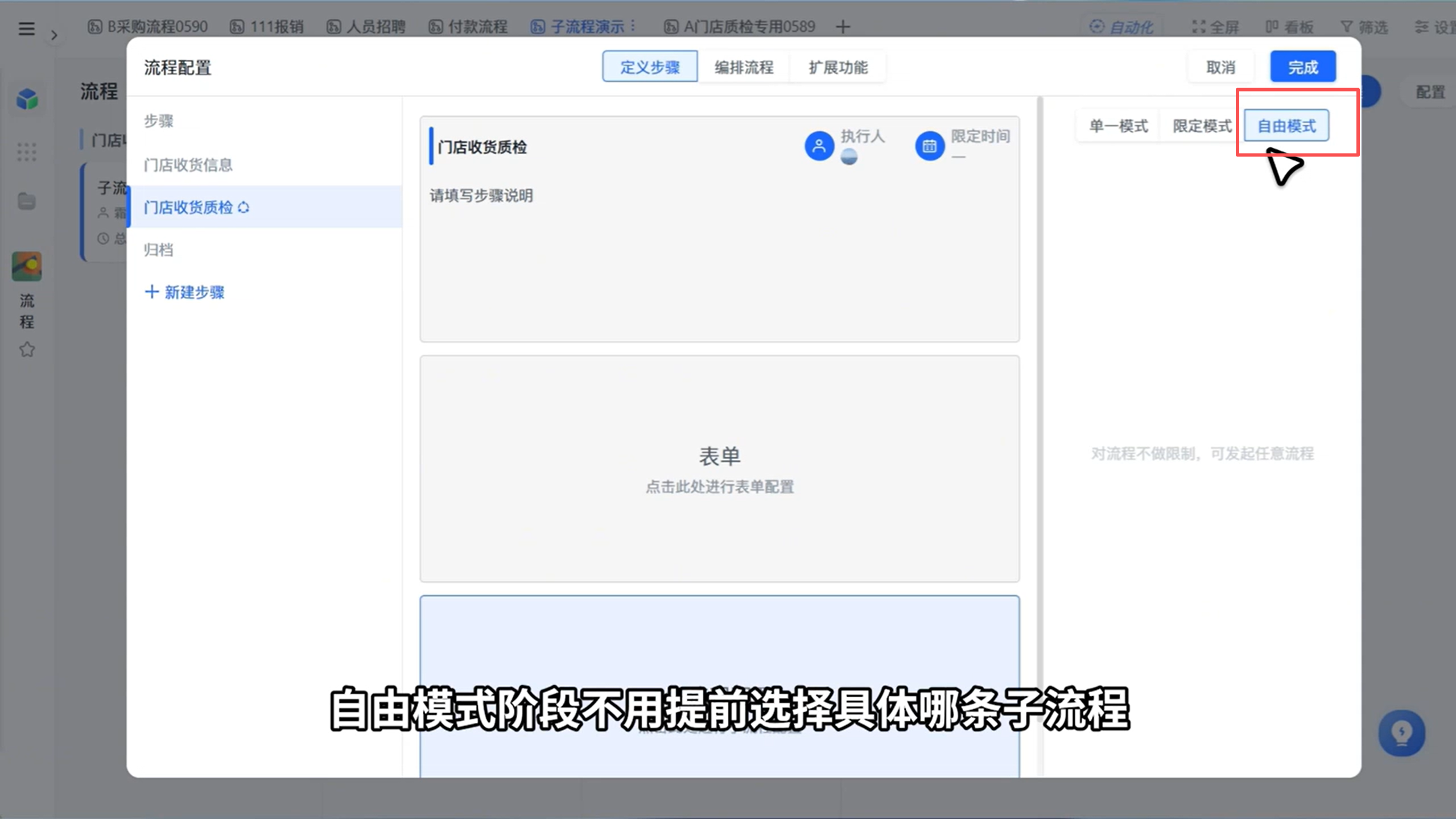Click 新建步骤 to add a step
1456x819 pixels.
[x=185, y=292]
